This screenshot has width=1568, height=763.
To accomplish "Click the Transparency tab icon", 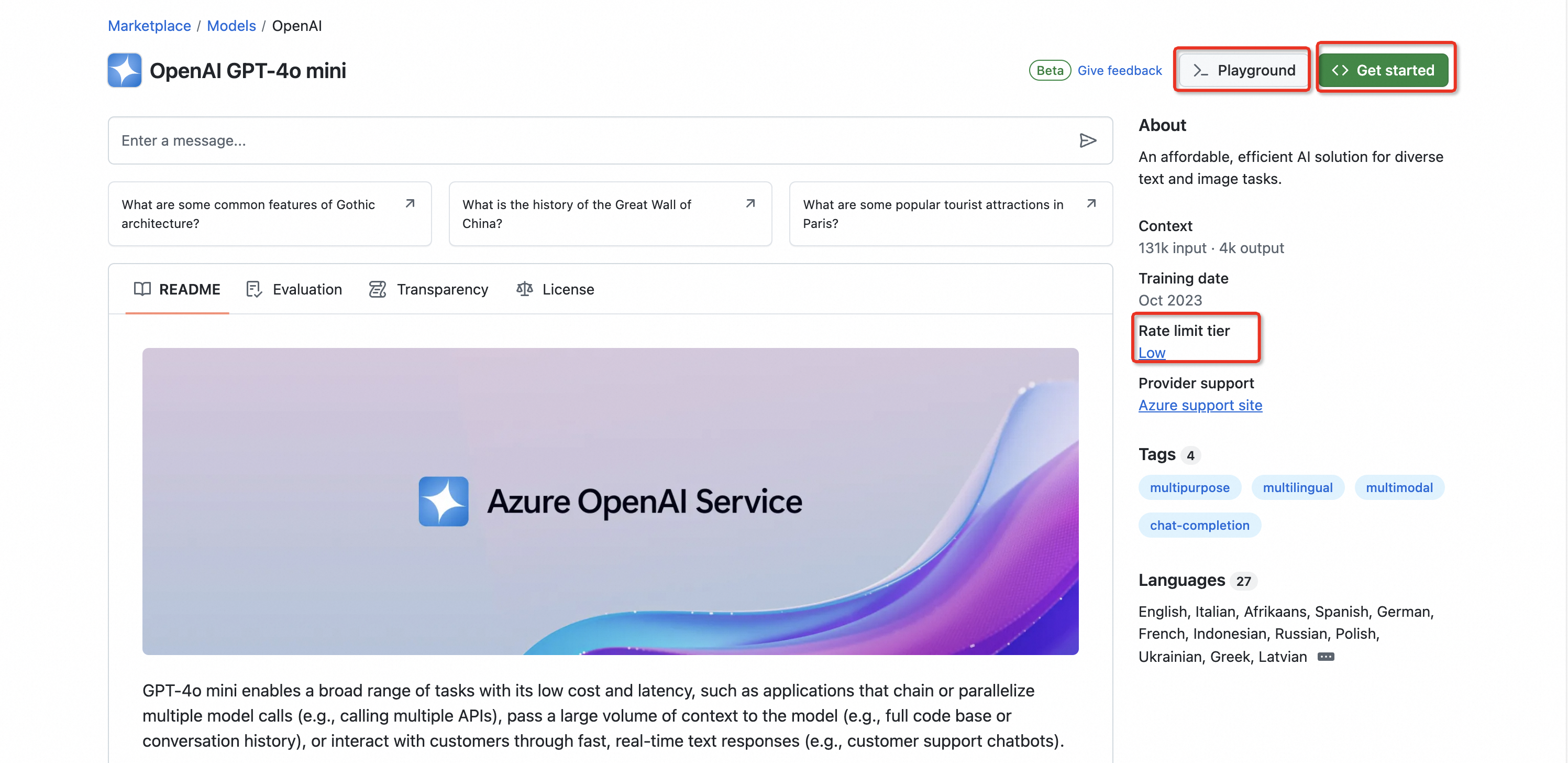I will (378, 289).
